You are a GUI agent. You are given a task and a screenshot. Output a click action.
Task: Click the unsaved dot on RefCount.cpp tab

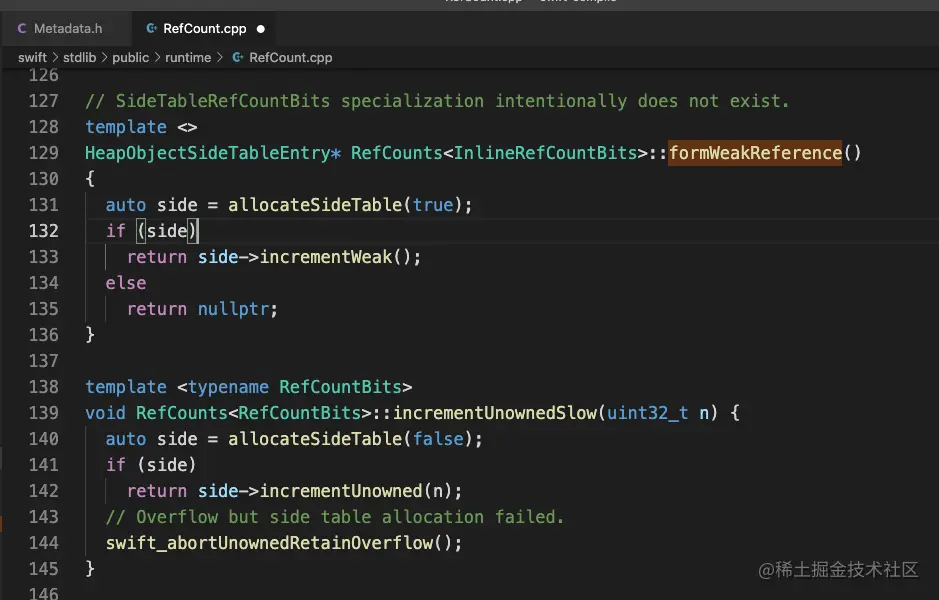pos(261,29)
